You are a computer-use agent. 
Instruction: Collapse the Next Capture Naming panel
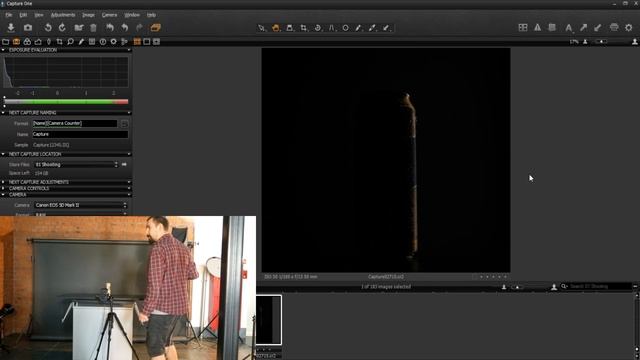(x=3, y=113)
